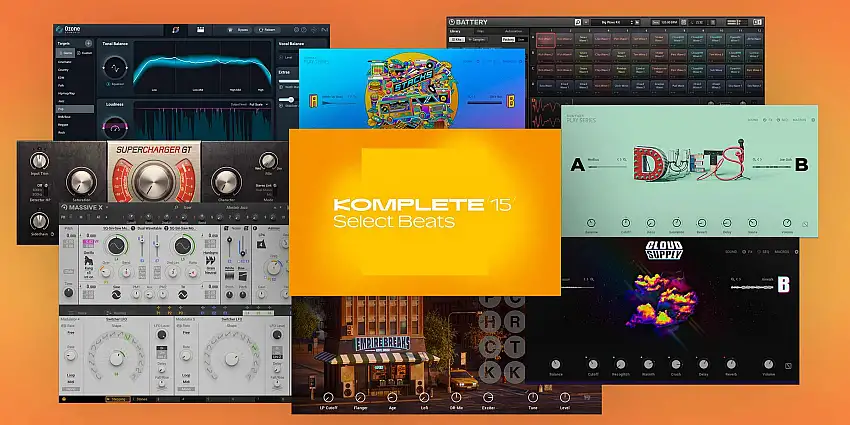This screenshot has height=425, width=850.
Task: Click the Battery view layout icon at far right
Action: [x=756, y=22]
